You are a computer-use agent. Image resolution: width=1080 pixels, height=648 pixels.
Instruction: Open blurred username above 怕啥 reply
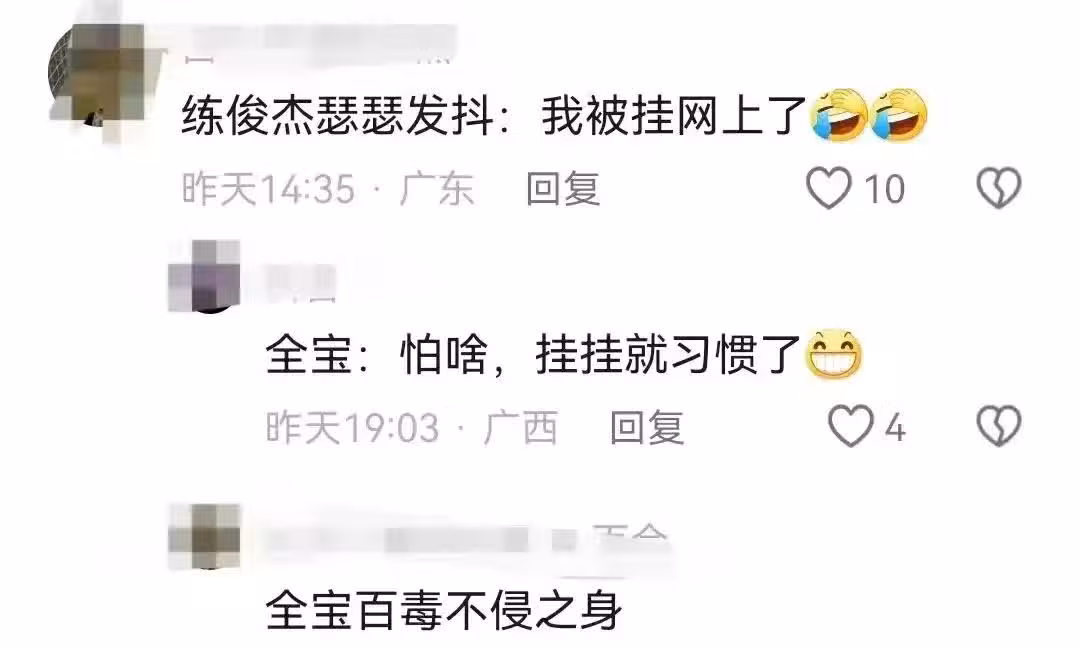pos(301,284)
